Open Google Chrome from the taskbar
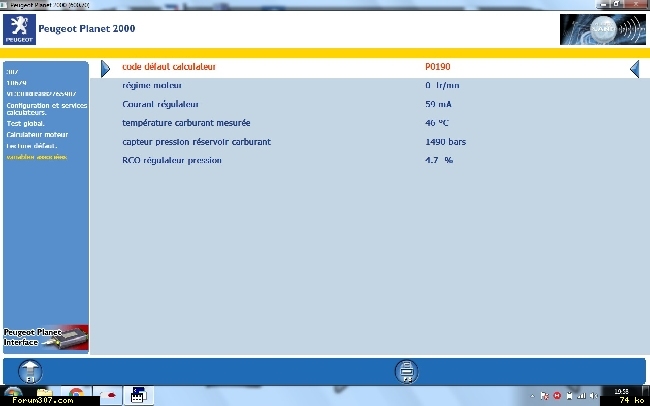Image resolution: width=650 pixels, height=406 pixels. pos(76,394)
